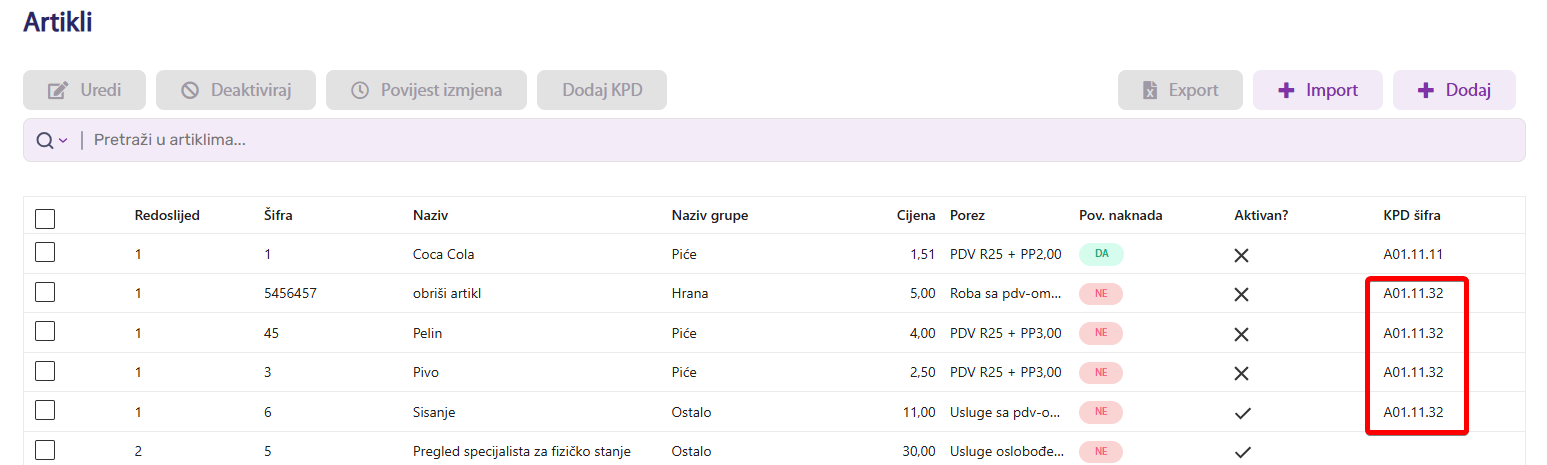
Task: Click the NE badge in Pivo row
Action: [x=1101, y=372]
